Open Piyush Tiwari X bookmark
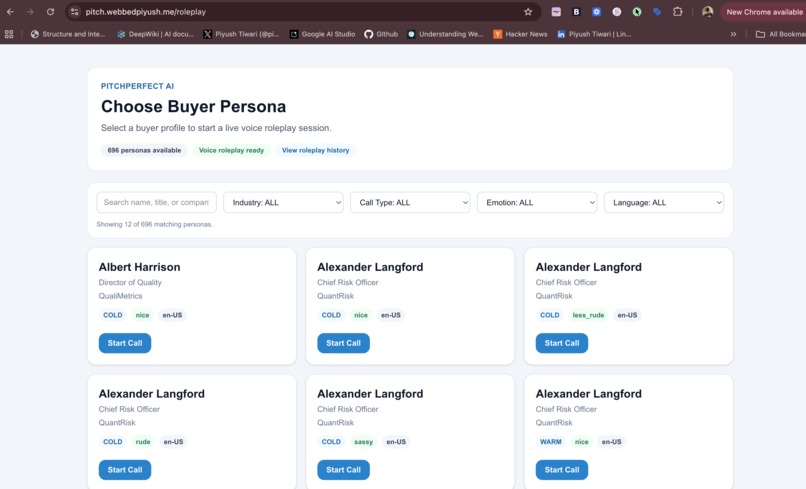 coord(241,34)
